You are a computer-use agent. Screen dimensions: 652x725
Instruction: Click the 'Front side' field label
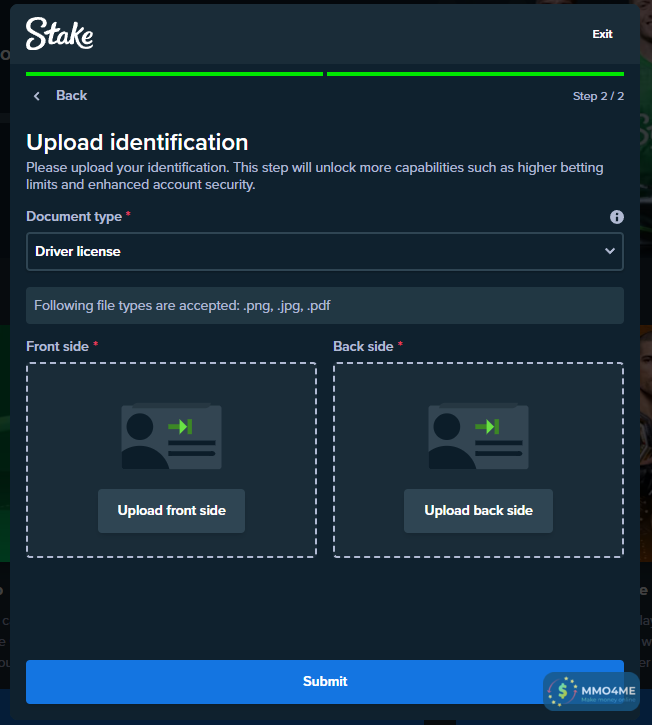[x=57, y=346]
